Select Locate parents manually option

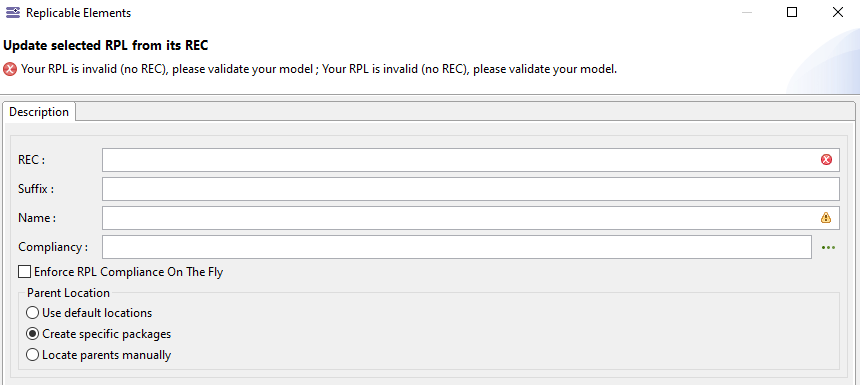[x=33, y=355]
